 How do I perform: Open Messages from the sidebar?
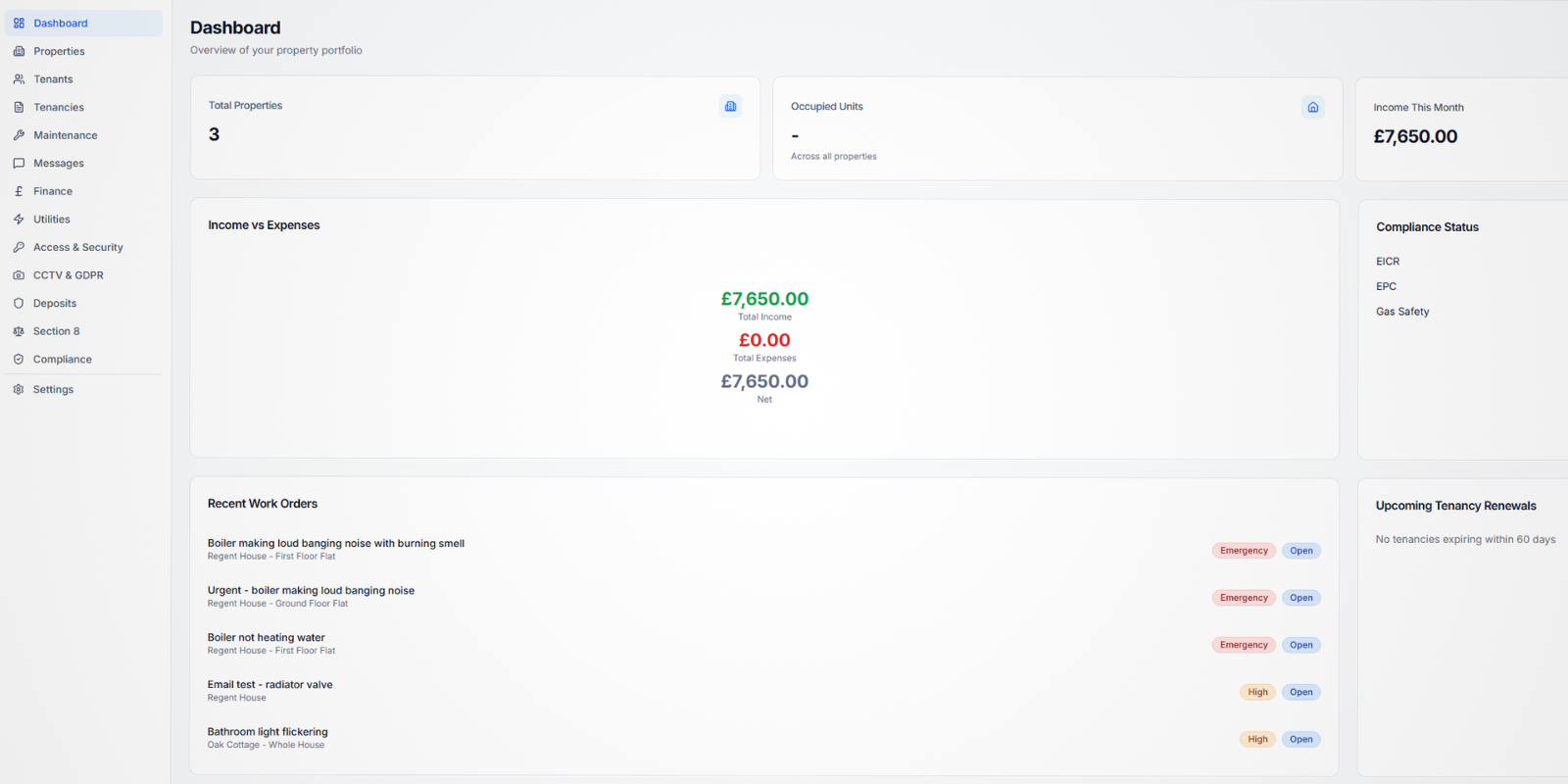pos(84,164)
